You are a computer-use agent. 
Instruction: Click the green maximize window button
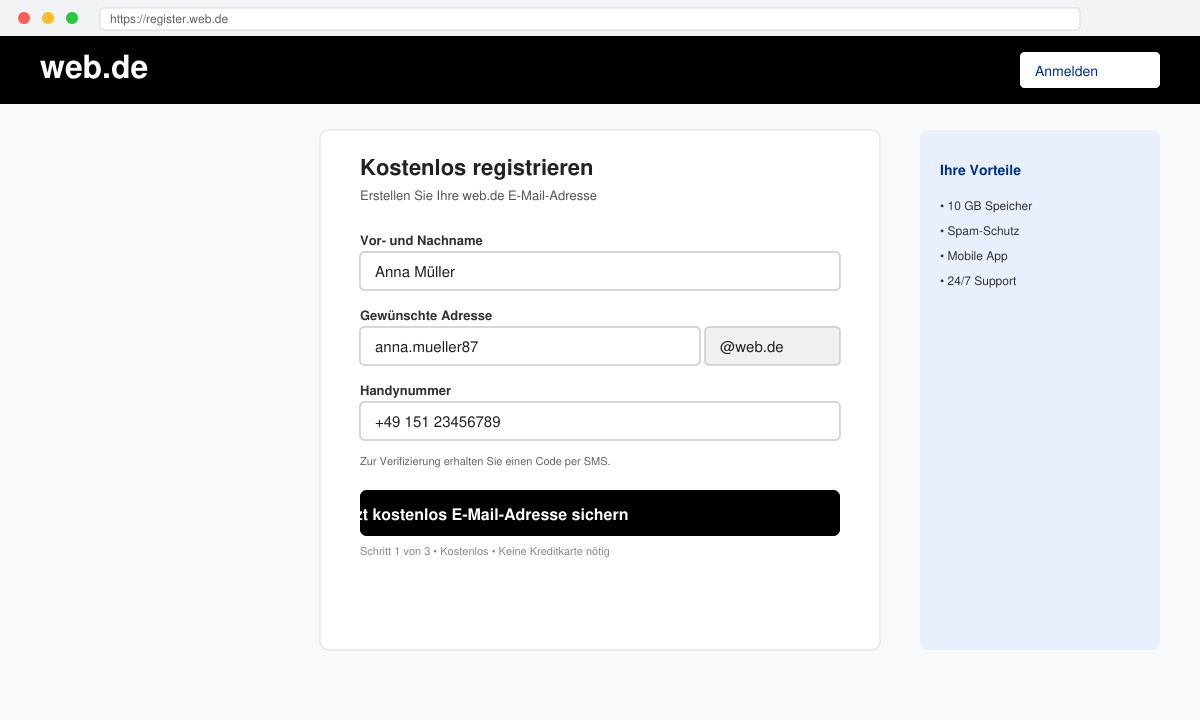coord(72,18)
